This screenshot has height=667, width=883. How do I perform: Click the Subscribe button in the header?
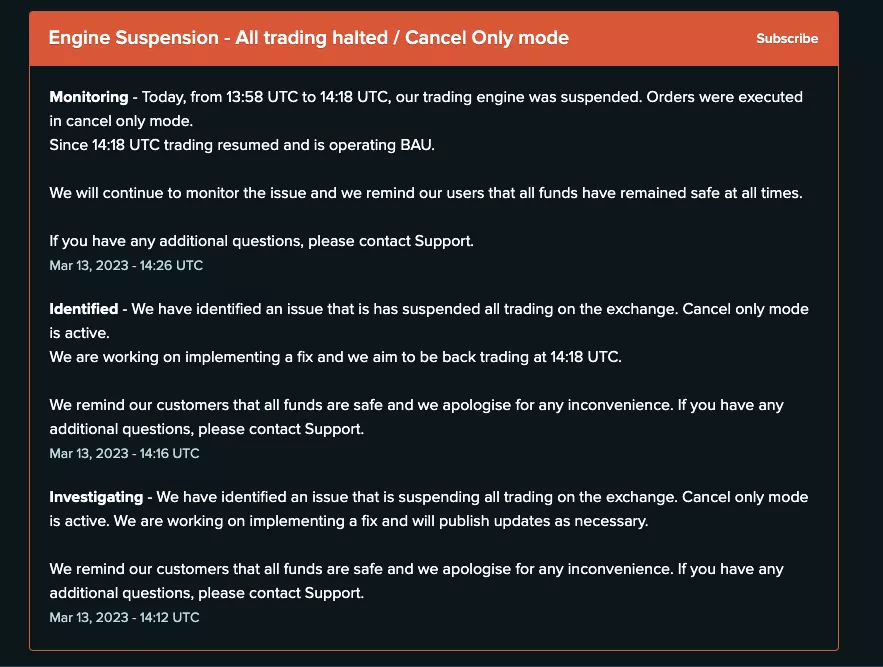pyautogui.click(x=786, y=39)
